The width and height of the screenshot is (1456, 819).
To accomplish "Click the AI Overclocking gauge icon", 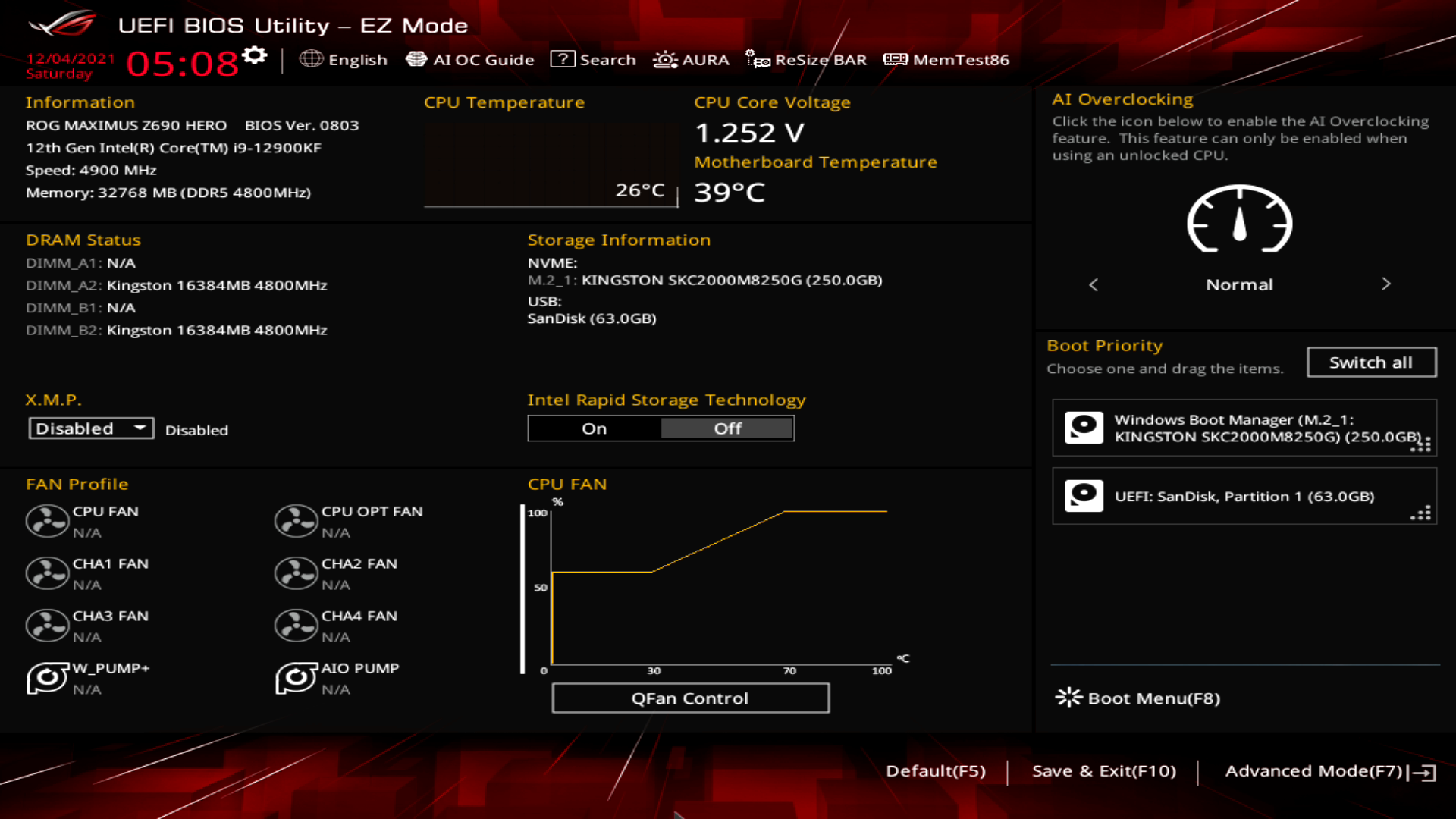I will click(1239, 220).
